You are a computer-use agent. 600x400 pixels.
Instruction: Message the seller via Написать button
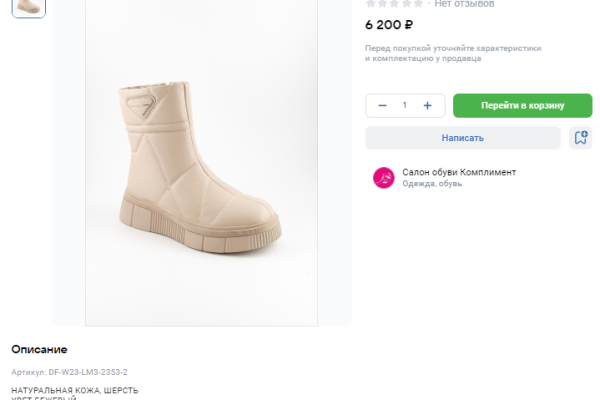[462, 138]
